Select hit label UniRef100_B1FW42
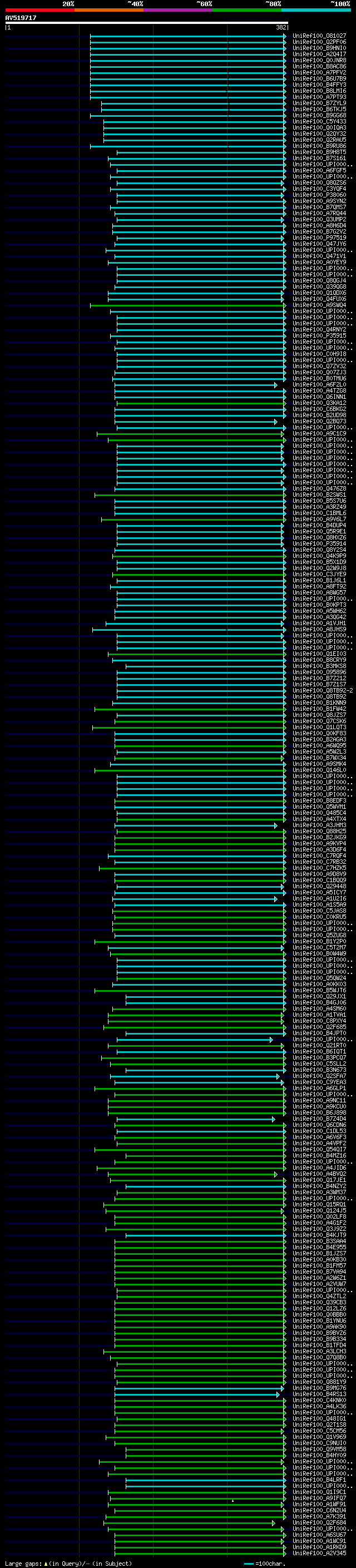 click(x=319, y=709)
